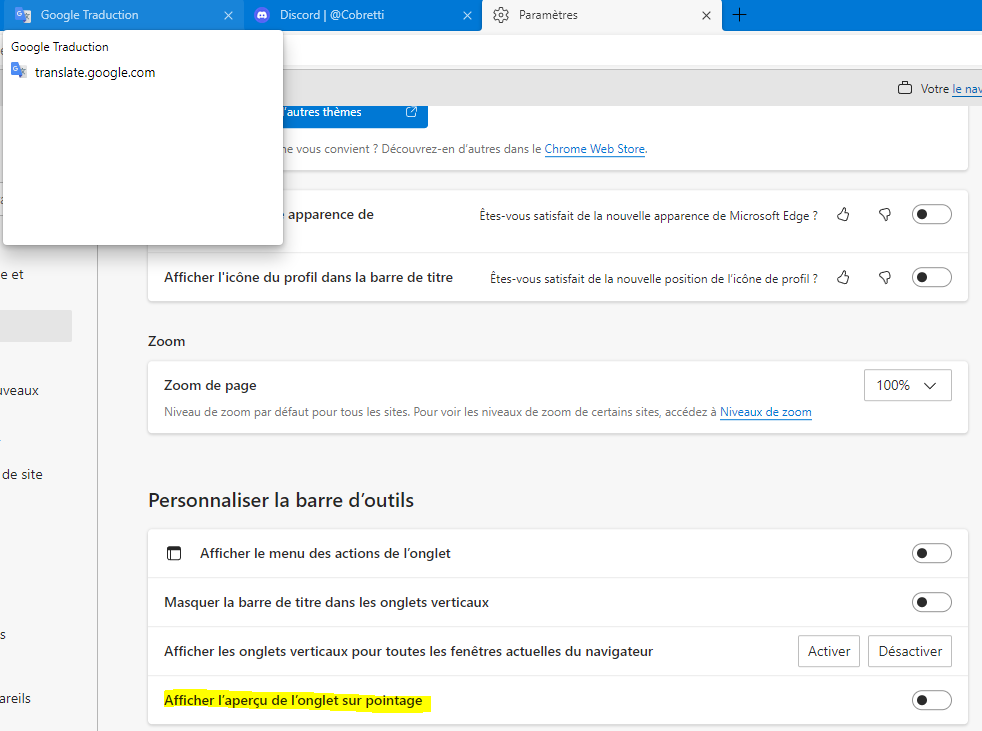Click the translate.google.com favicon in the tab preview
Viewport: 982px width, 731px height.
coord(19,71)
